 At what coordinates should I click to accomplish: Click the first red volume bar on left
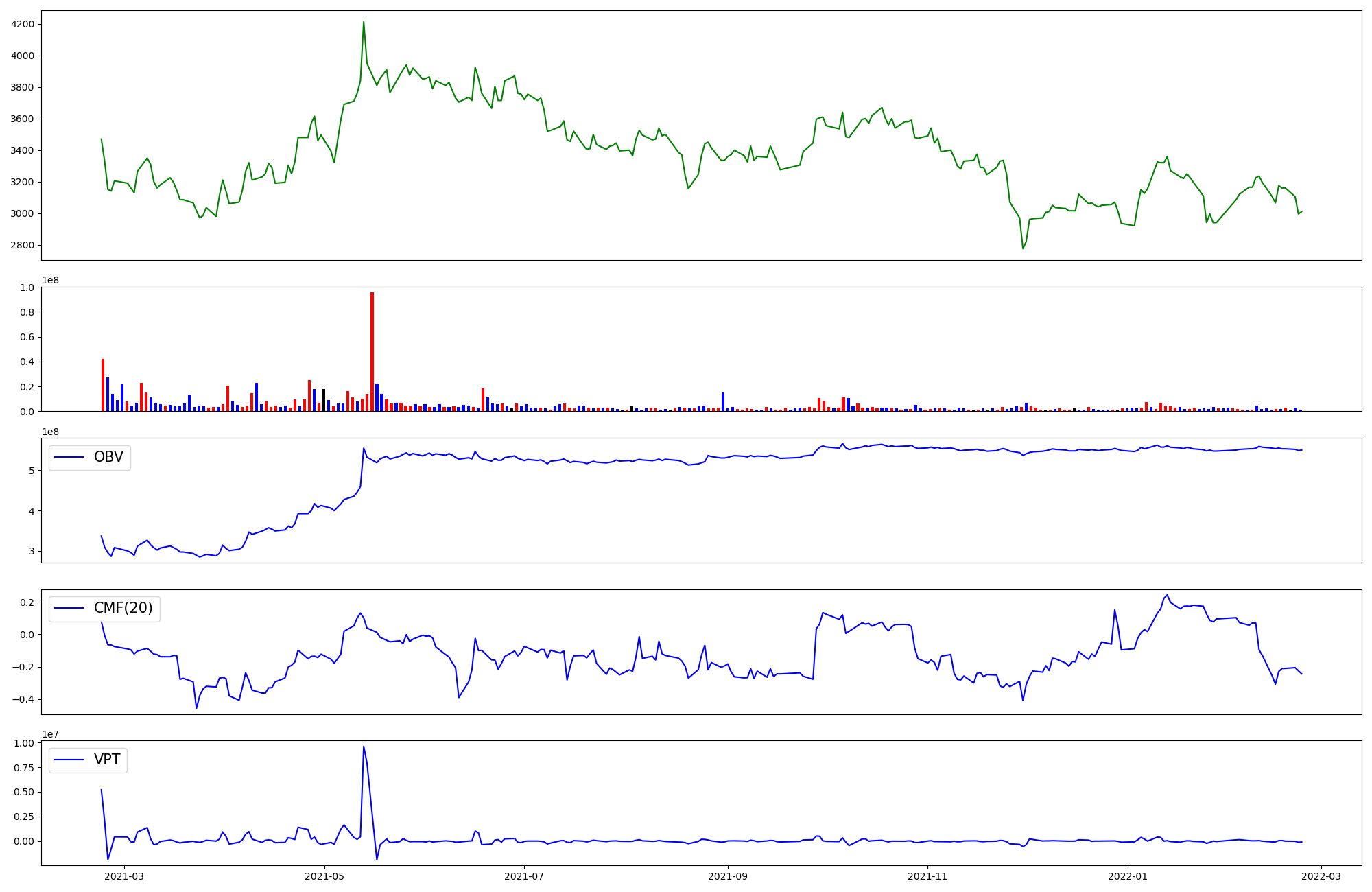pyautogui.click(x=103, y=385)
